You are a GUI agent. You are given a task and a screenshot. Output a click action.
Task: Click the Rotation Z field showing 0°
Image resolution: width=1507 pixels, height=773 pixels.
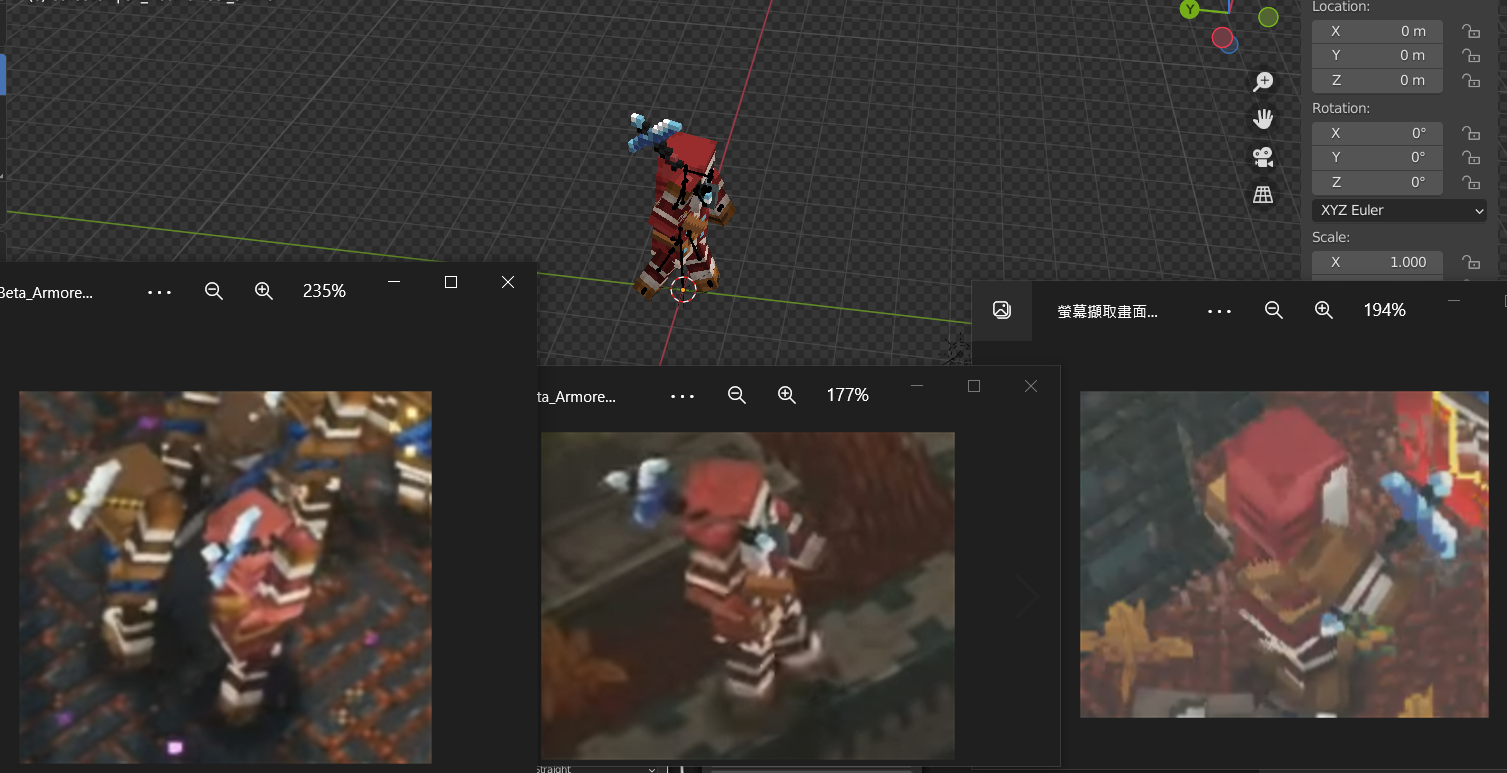pyautogui.click(x=1377, y=183)
